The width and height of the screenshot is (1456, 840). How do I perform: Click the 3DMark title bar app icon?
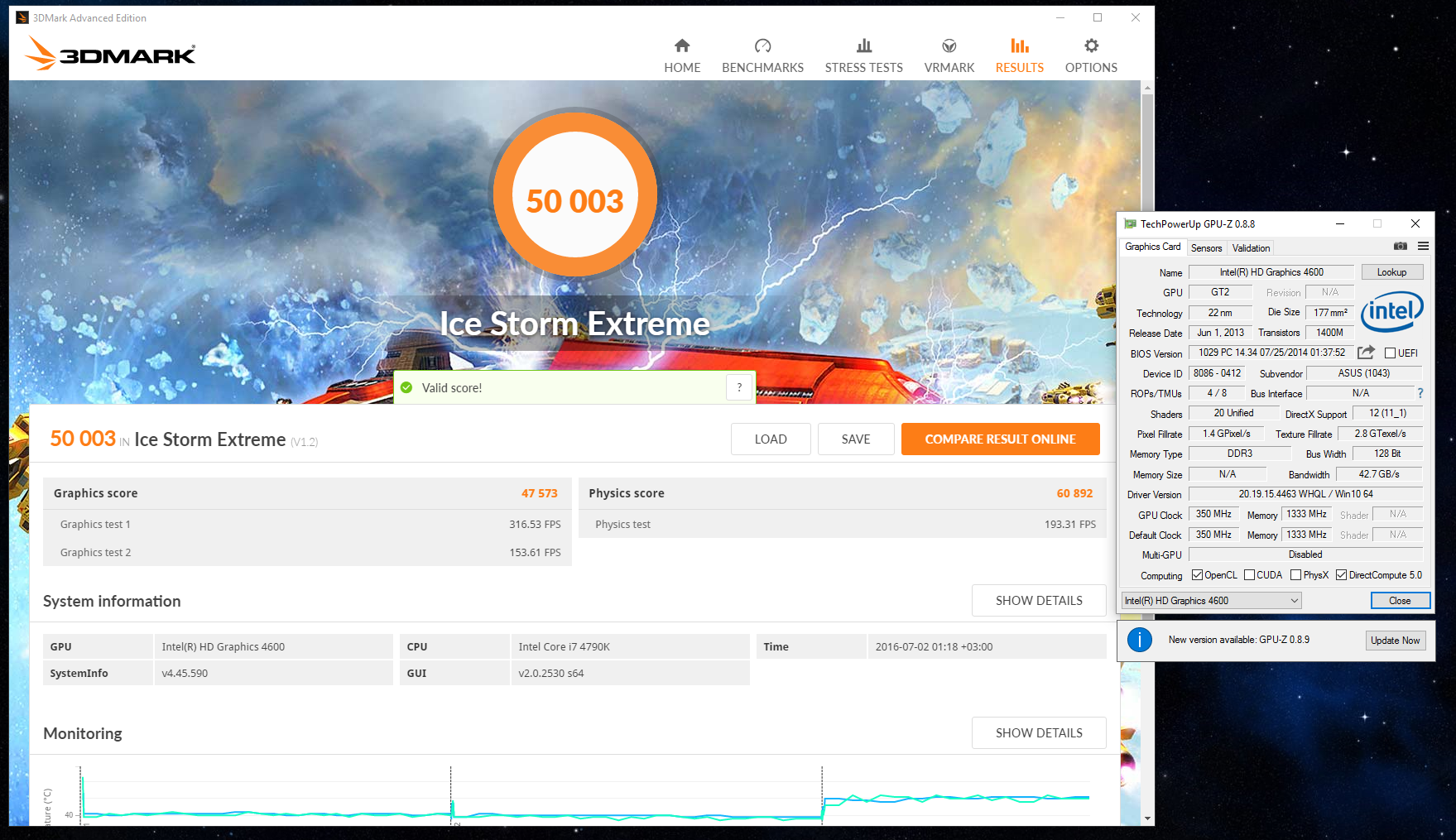[22, 17]
